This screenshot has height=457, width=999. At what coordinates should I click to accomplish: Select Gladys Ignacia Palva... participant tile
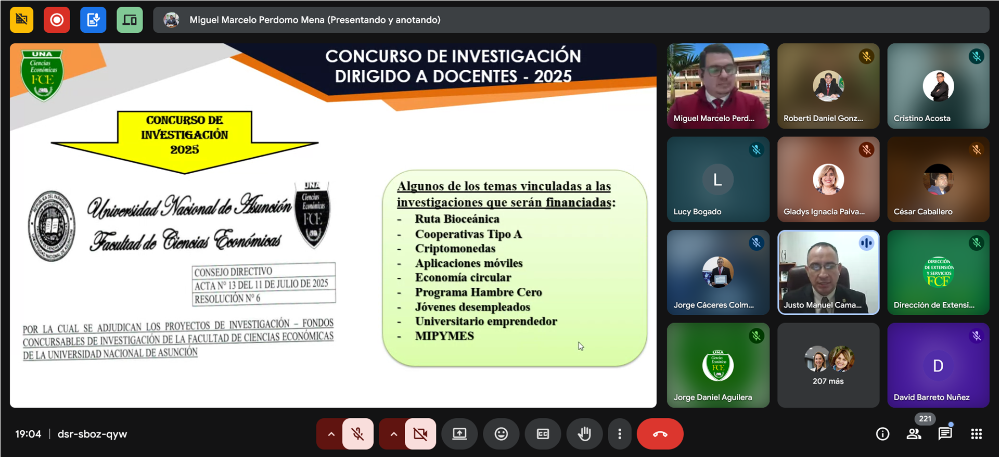coord(828,179)
